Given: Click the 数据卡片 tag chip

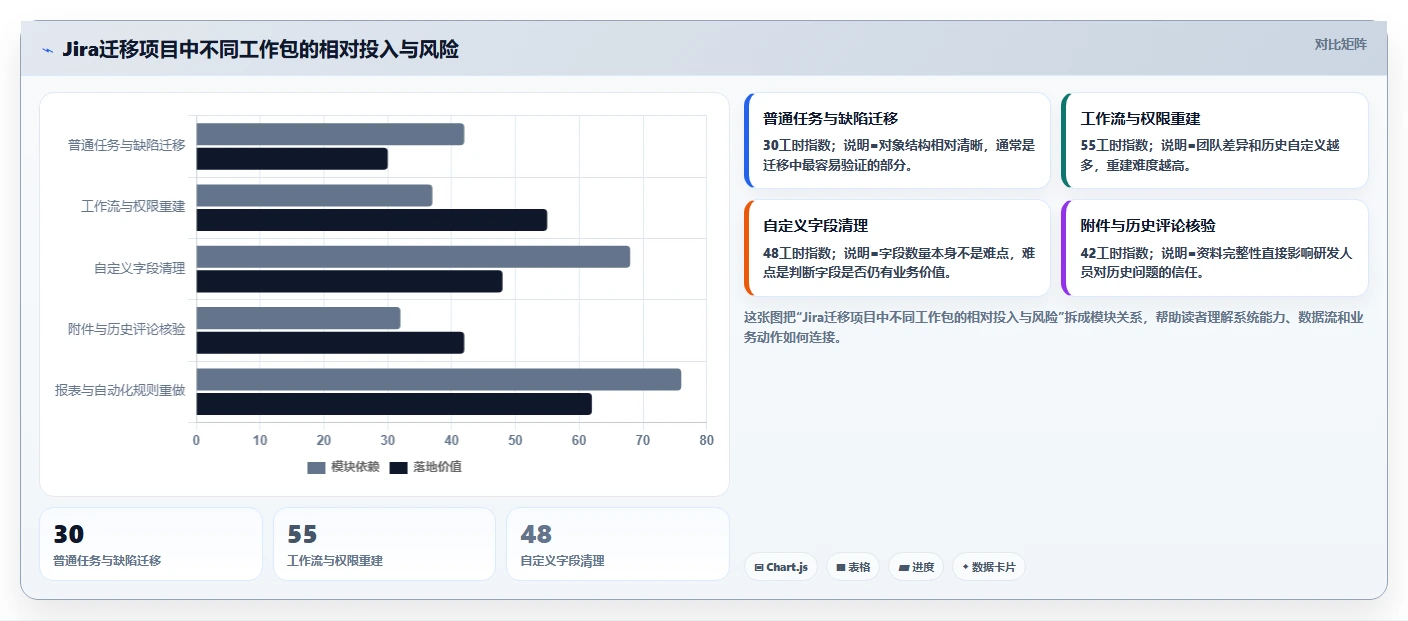Looking at the screenshot, I should click(989, 567).
